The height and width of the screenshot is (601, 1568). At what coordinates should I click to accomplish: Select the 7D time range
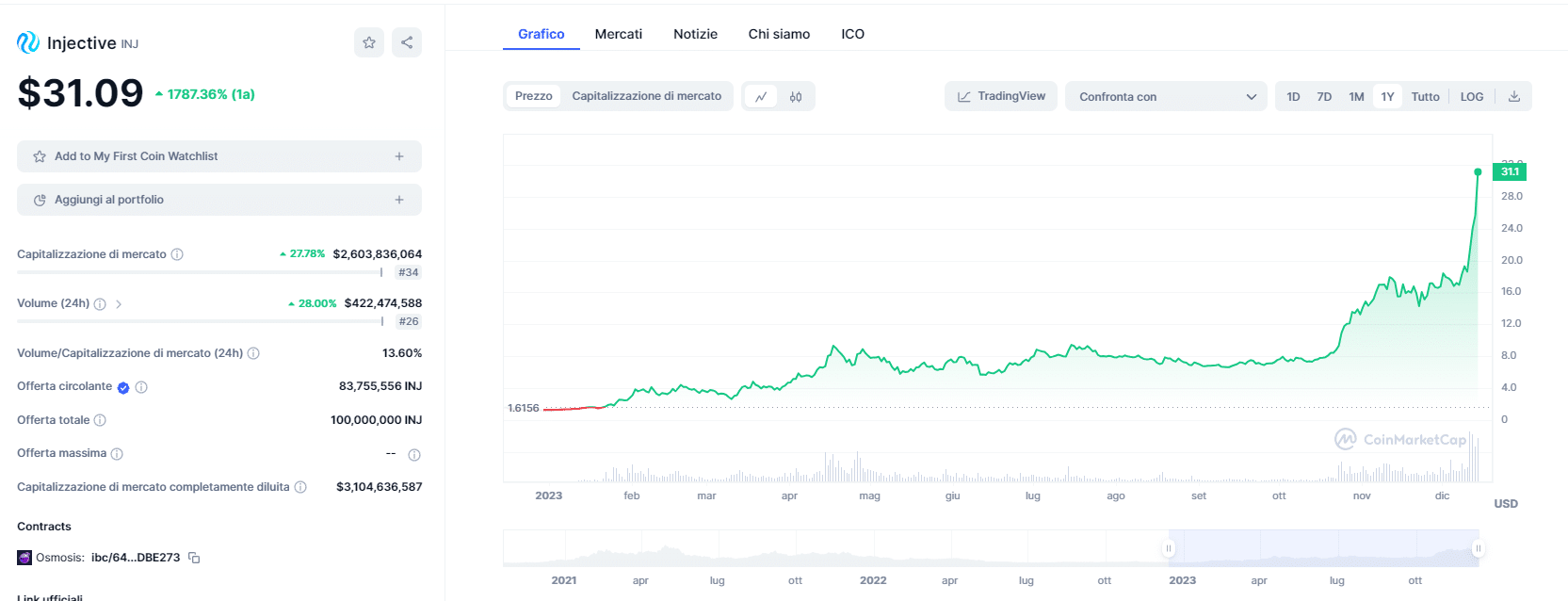tap(1324, 96)
